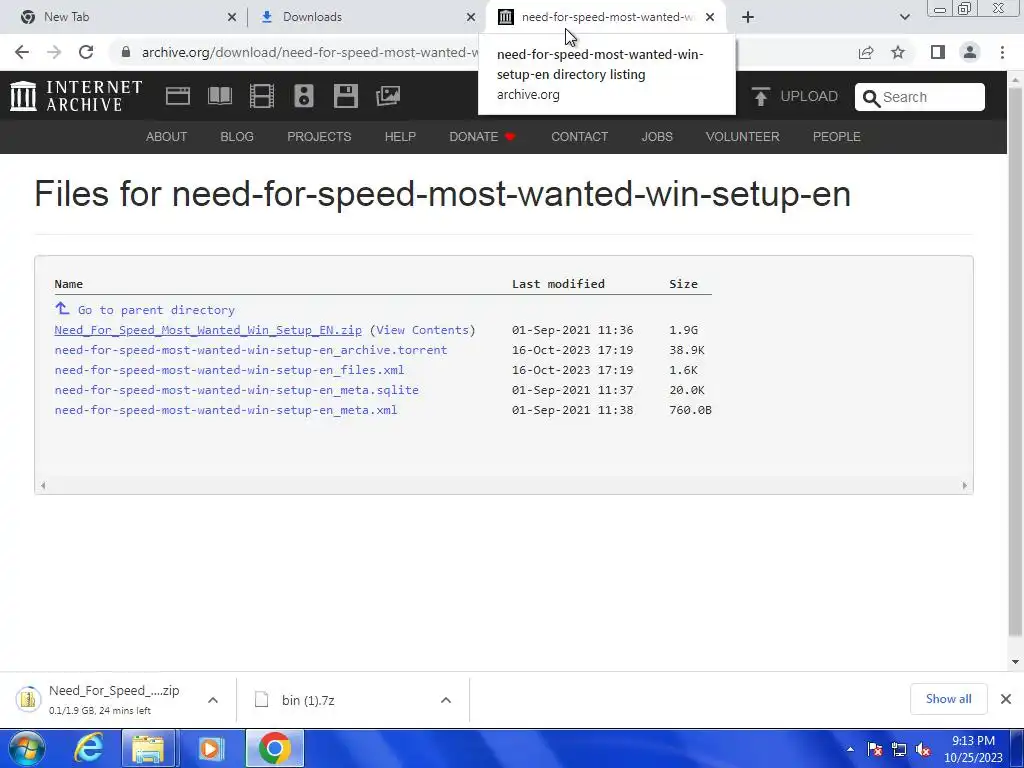Open the _meta.xml file link
The width and height of the screenshot is (1024, 768).
[x=226, y=410]
